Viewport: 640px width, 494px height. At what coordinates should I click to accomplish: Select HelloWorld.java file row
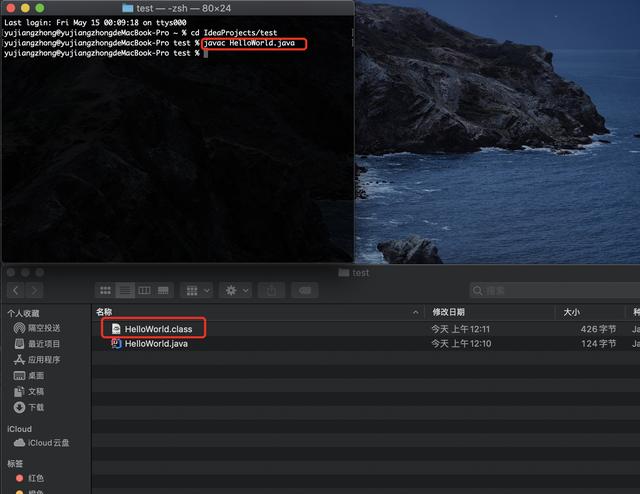pos(366,344)
